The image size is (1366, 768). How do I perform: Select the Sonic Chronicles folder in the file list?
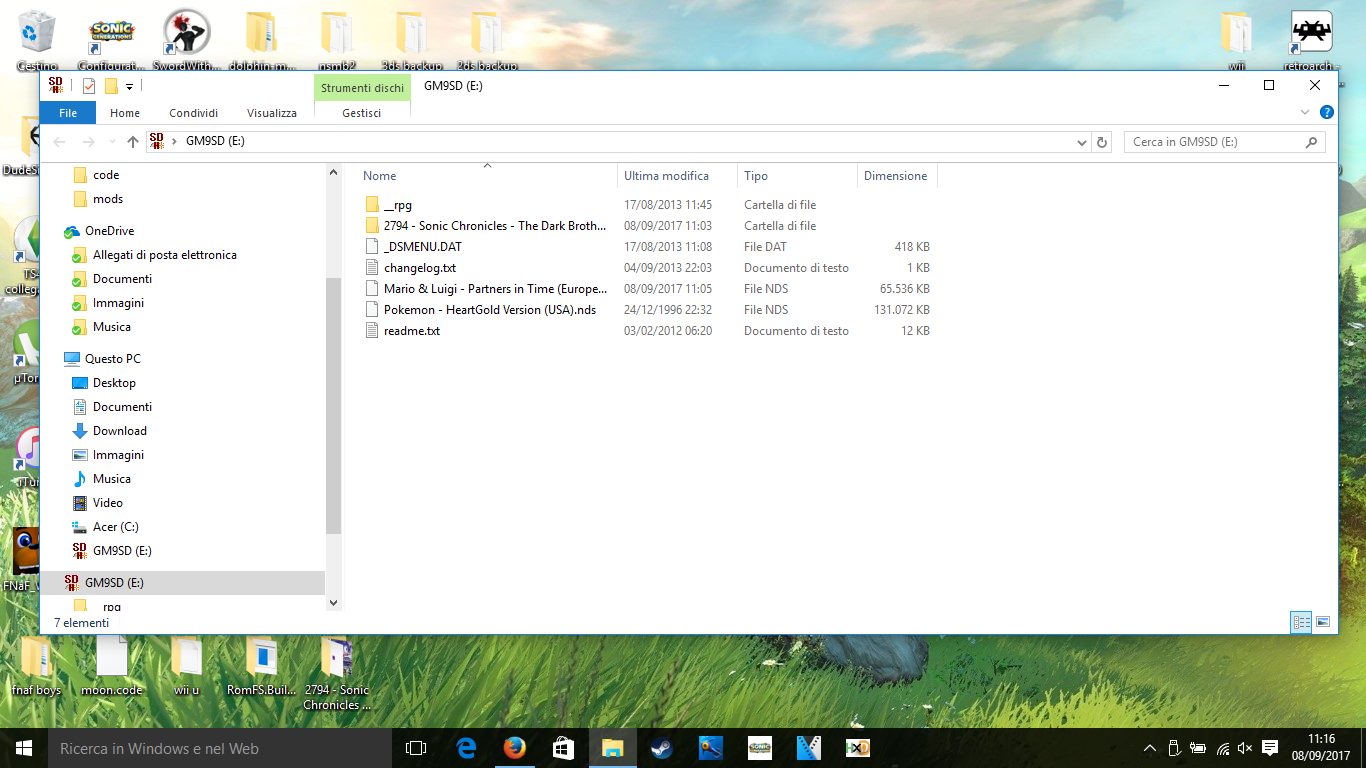[485, 226]
